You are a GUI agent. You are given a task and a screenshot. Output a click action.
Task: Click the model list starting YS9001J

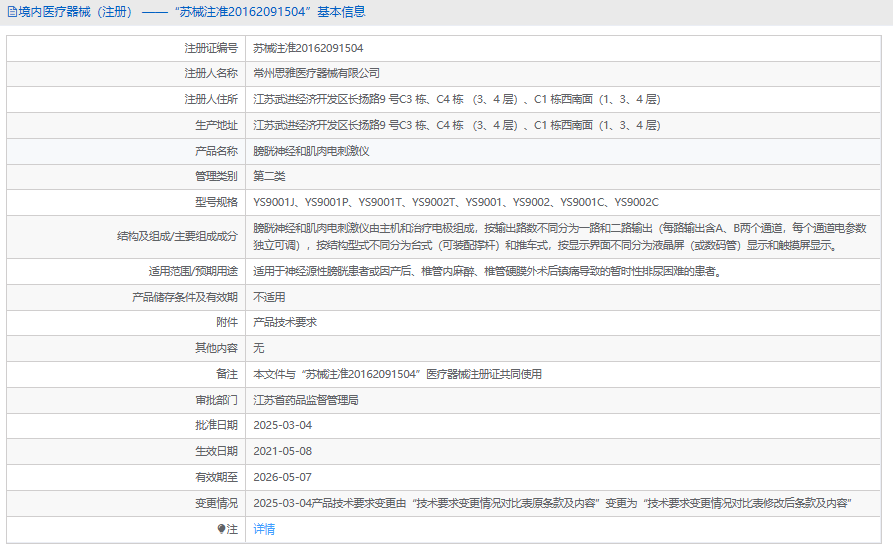[456, 202]
